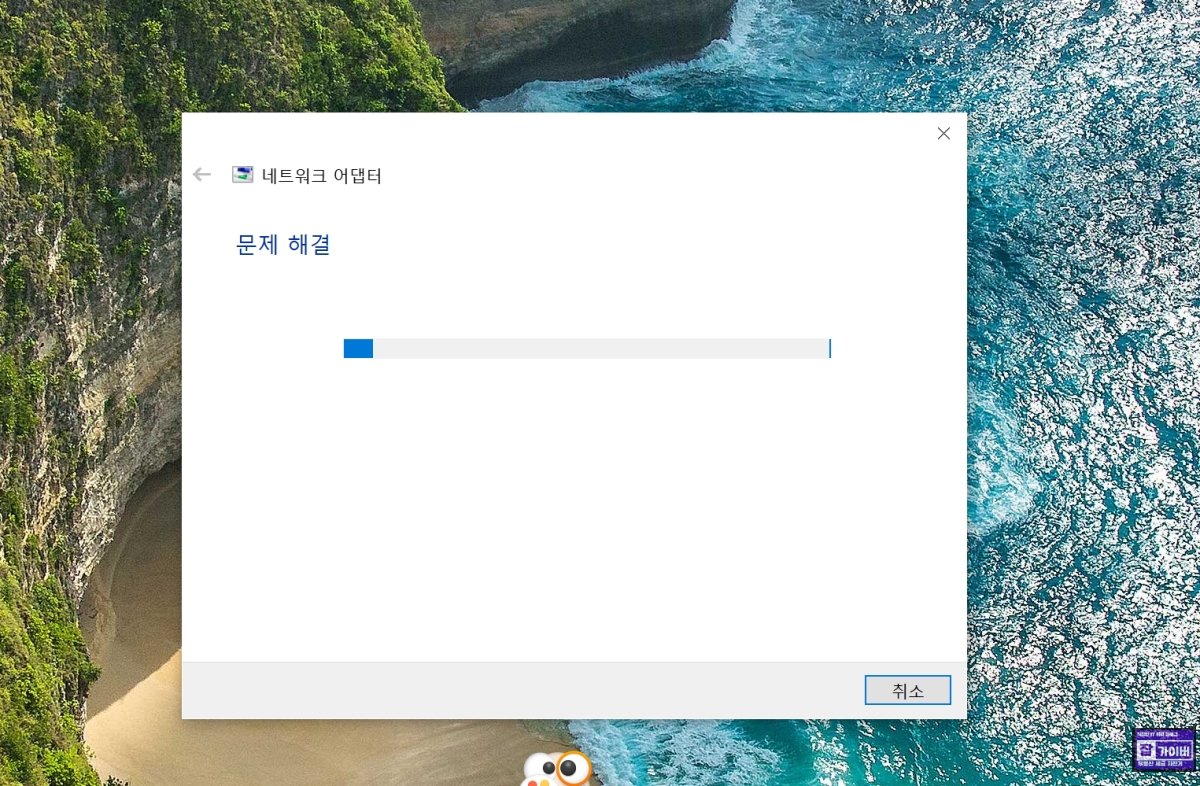Click the 문제 해결 heading
Viewport: 1200px width, 786px height.
[x=283, y=244]
